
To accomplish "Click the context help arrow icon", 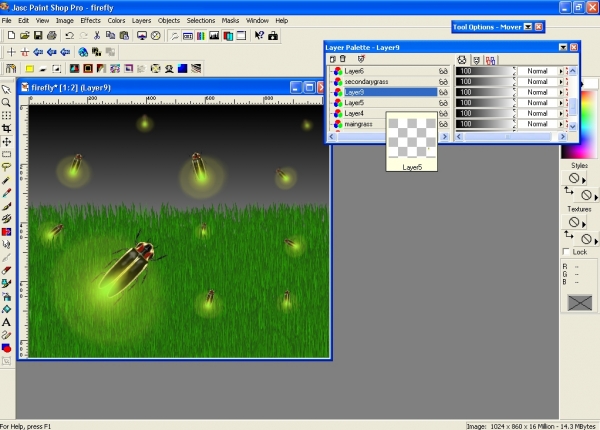I will pos(259,36).
